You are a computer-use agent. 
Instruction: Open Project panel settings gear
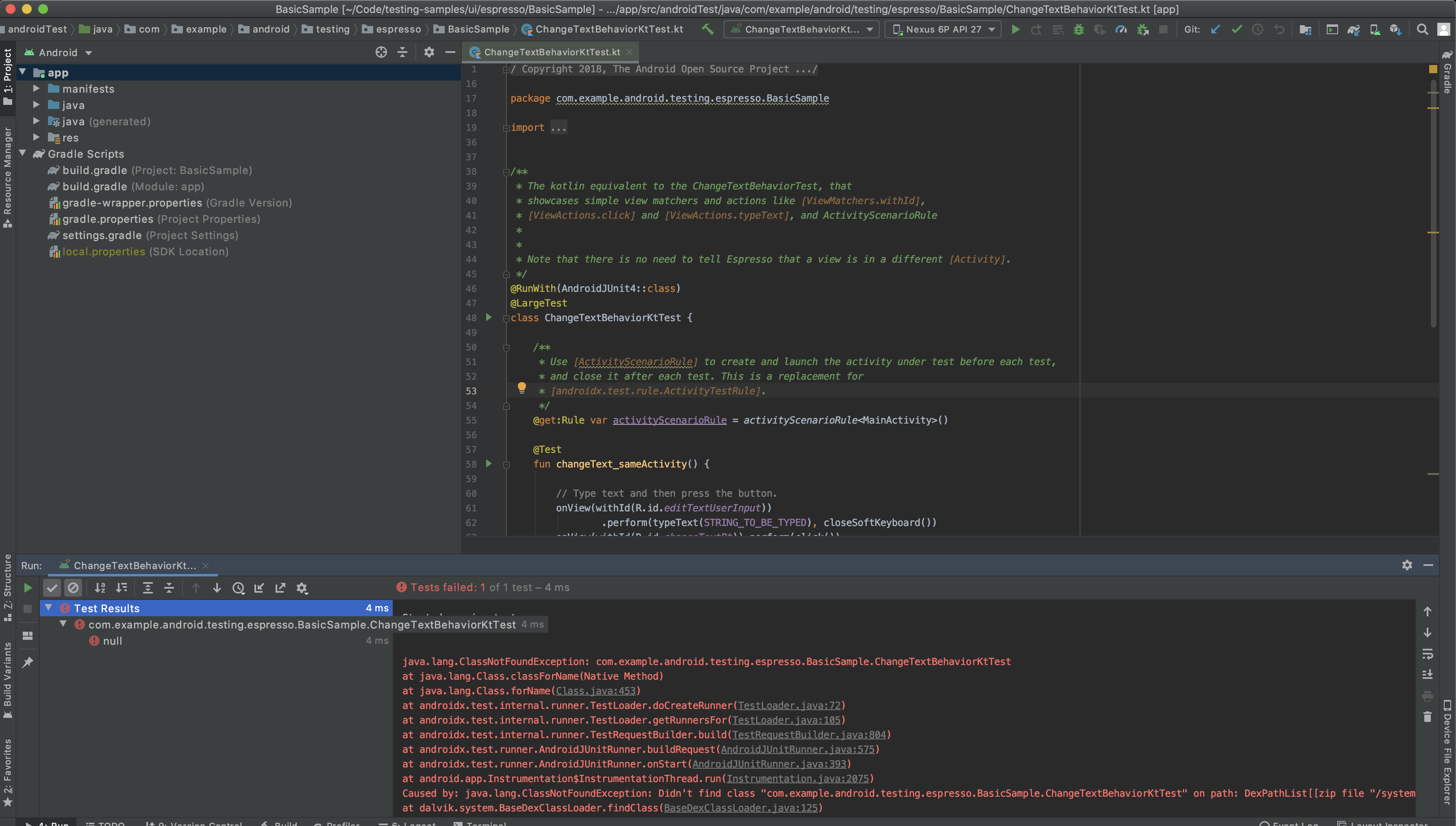[429, 52]
